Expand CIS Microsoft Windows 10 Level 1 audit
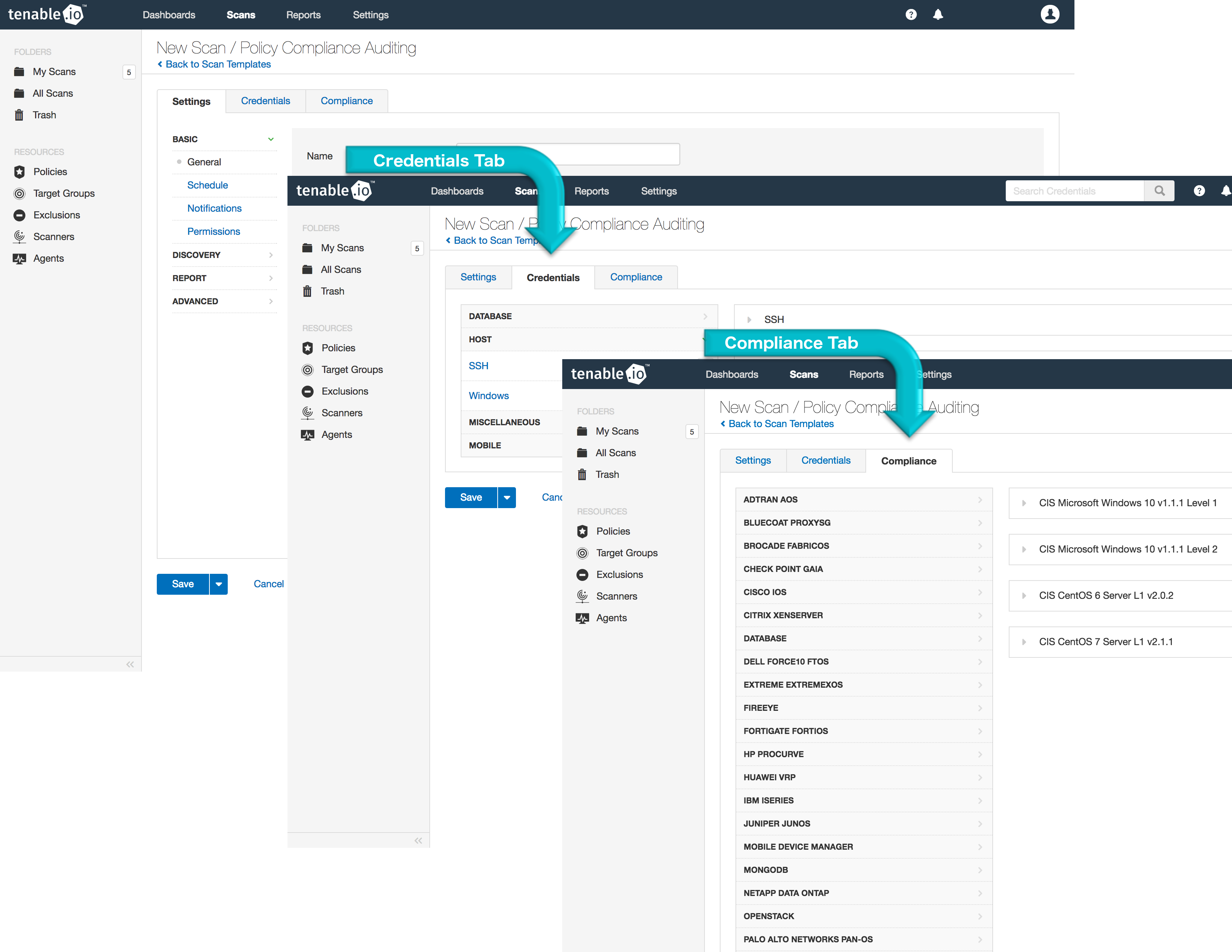Image resolution: width=1232 pixels, height=952 pixels. pyautogui.click(x=1024, y=503)
